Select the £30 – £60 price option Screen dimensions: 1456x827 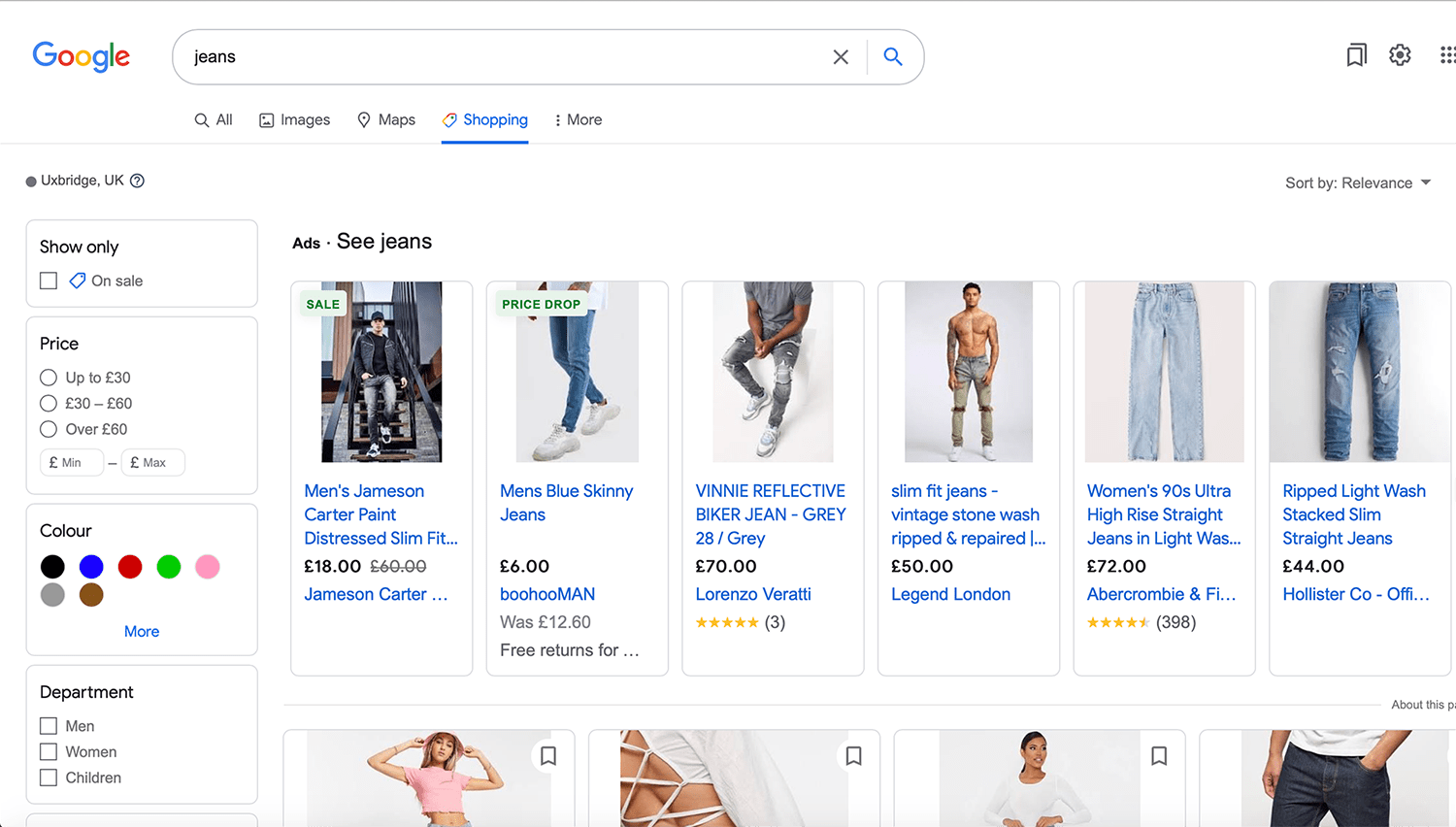[x=49, y=404]
